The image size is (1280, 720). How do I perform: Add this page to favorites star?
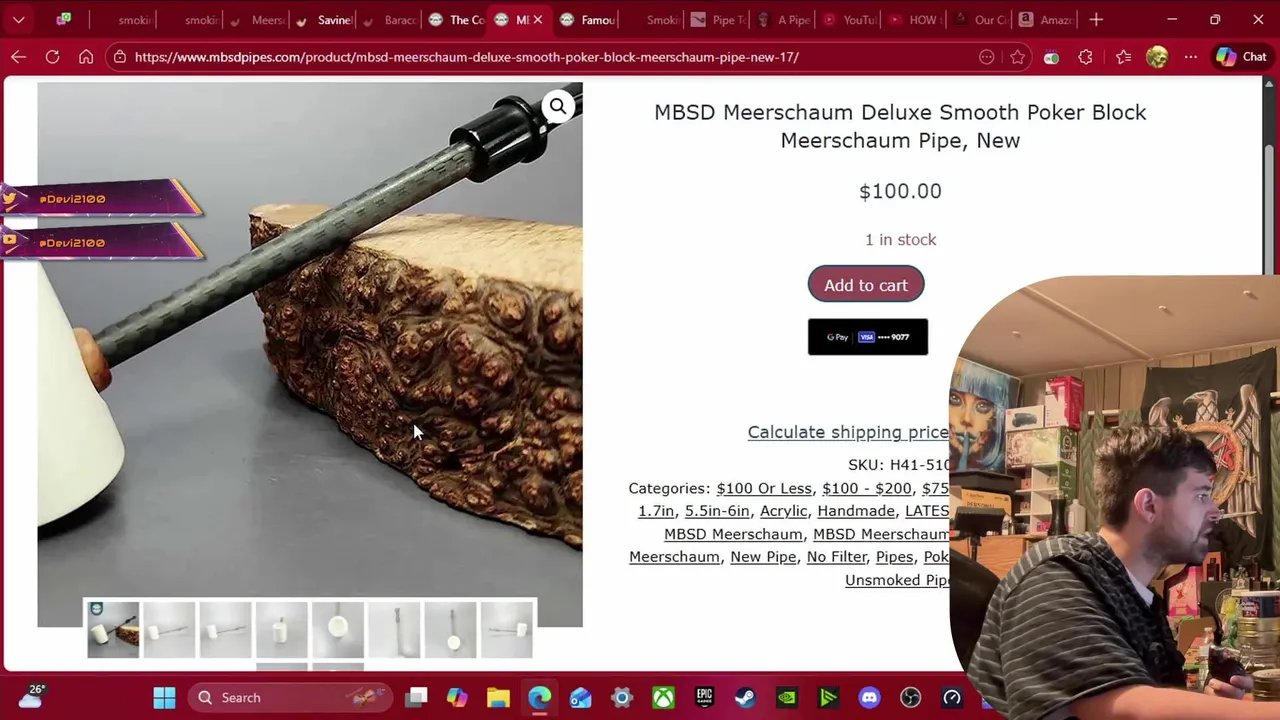1018,57
